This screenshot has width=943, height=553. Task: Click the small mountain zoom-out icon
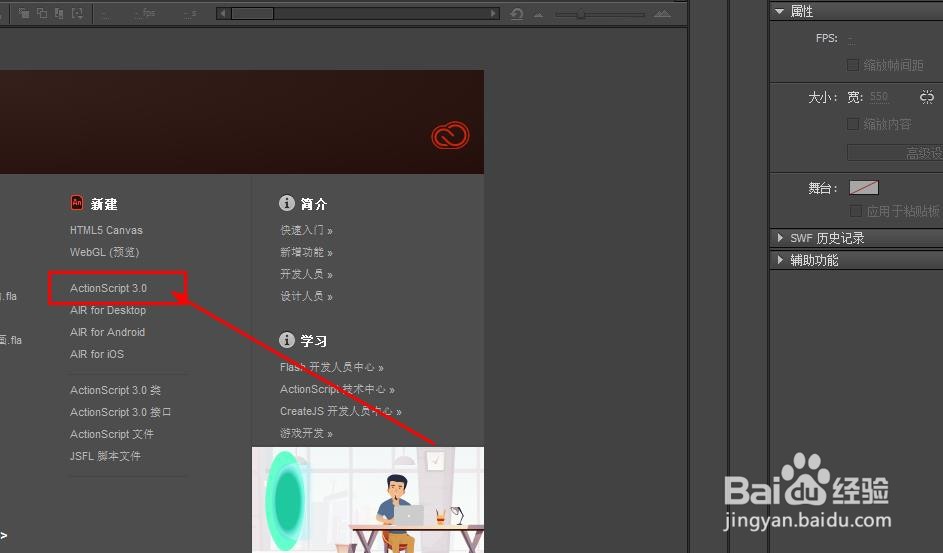pos(538,14)
